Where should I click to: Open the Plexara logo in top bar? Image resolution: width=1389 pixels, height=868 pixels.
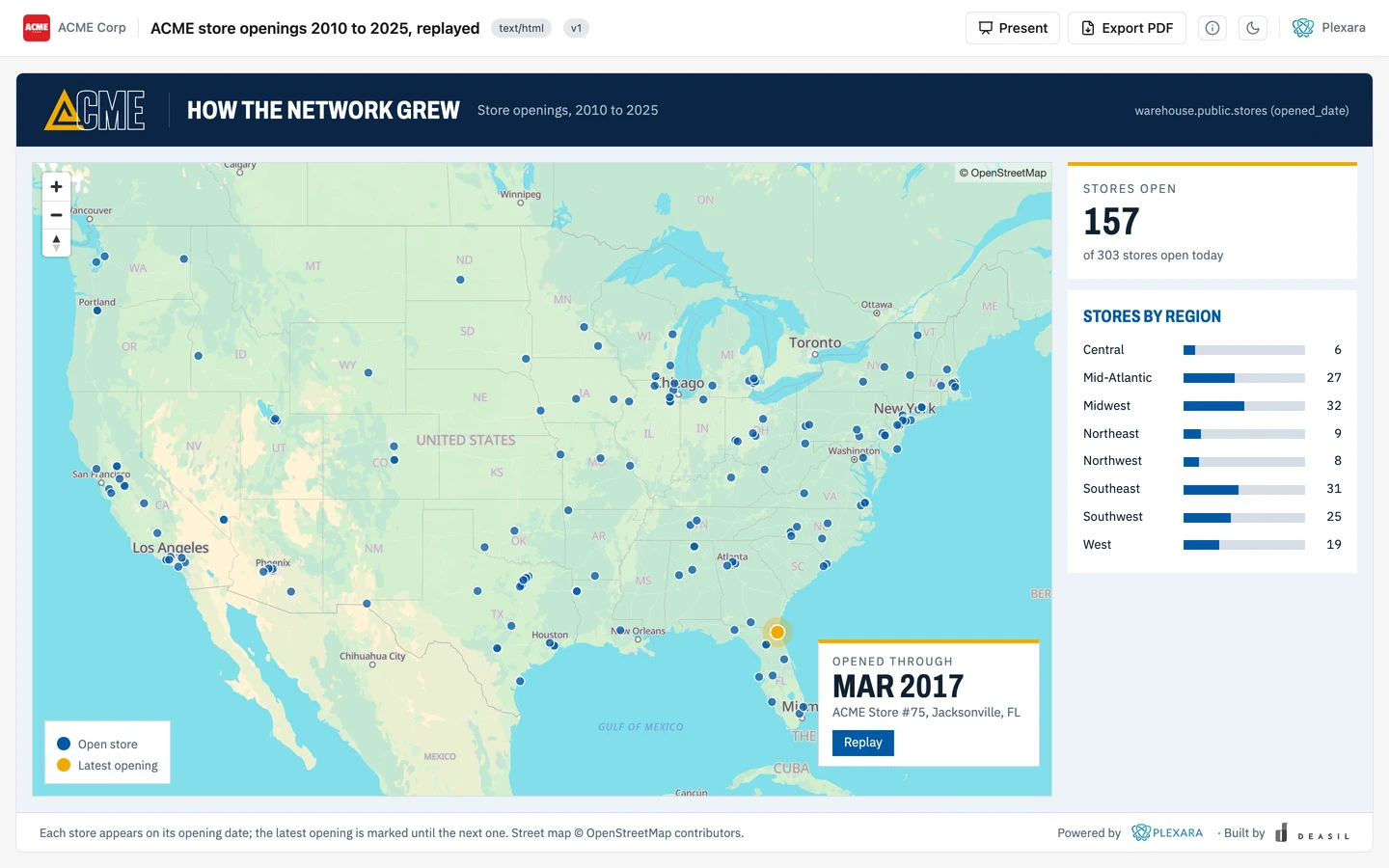(x=1328, y=28)
